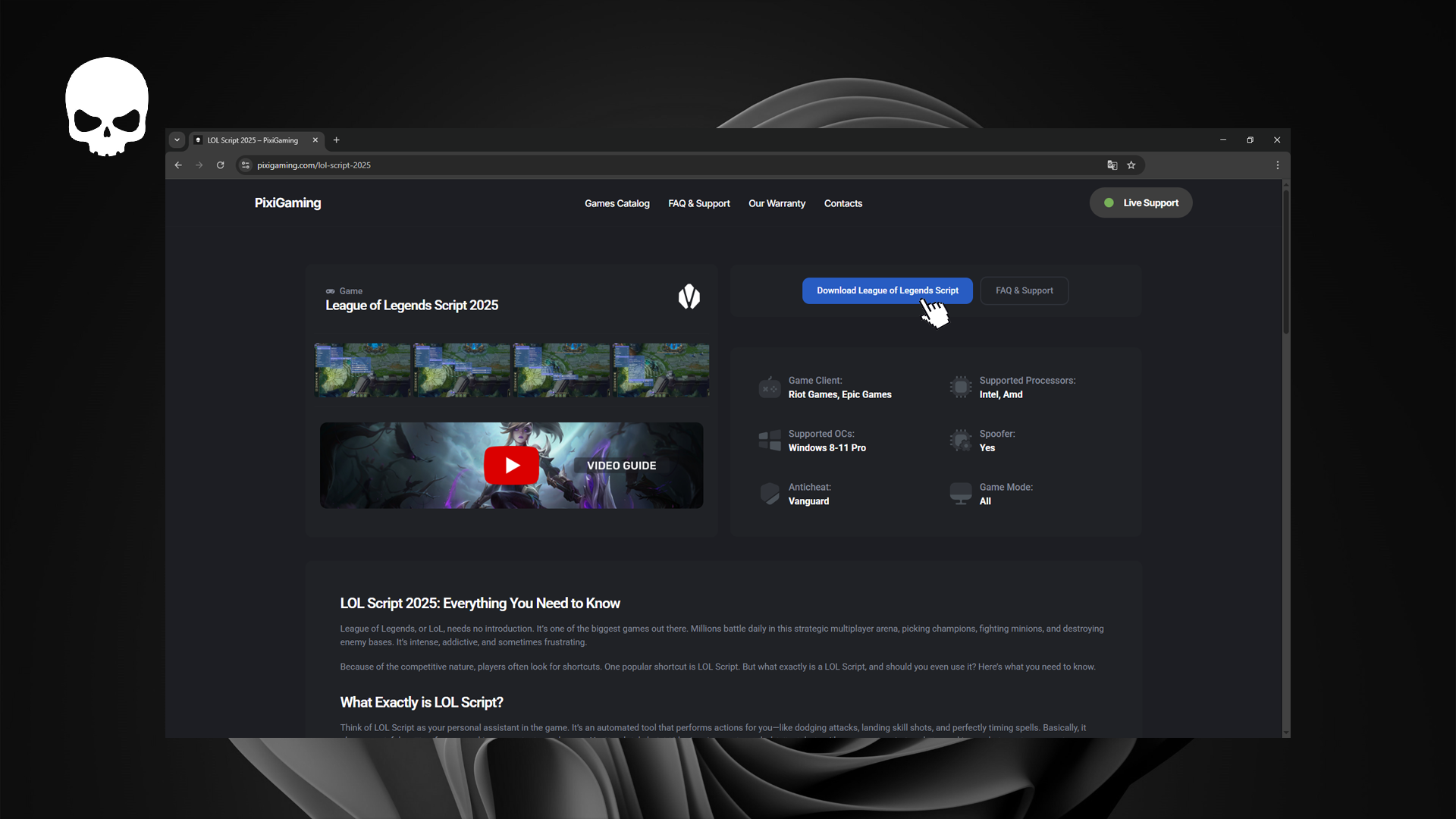This screenshot has width=1456, height=819.
Task: Minimize the browser window
Action: point(1223,140)
